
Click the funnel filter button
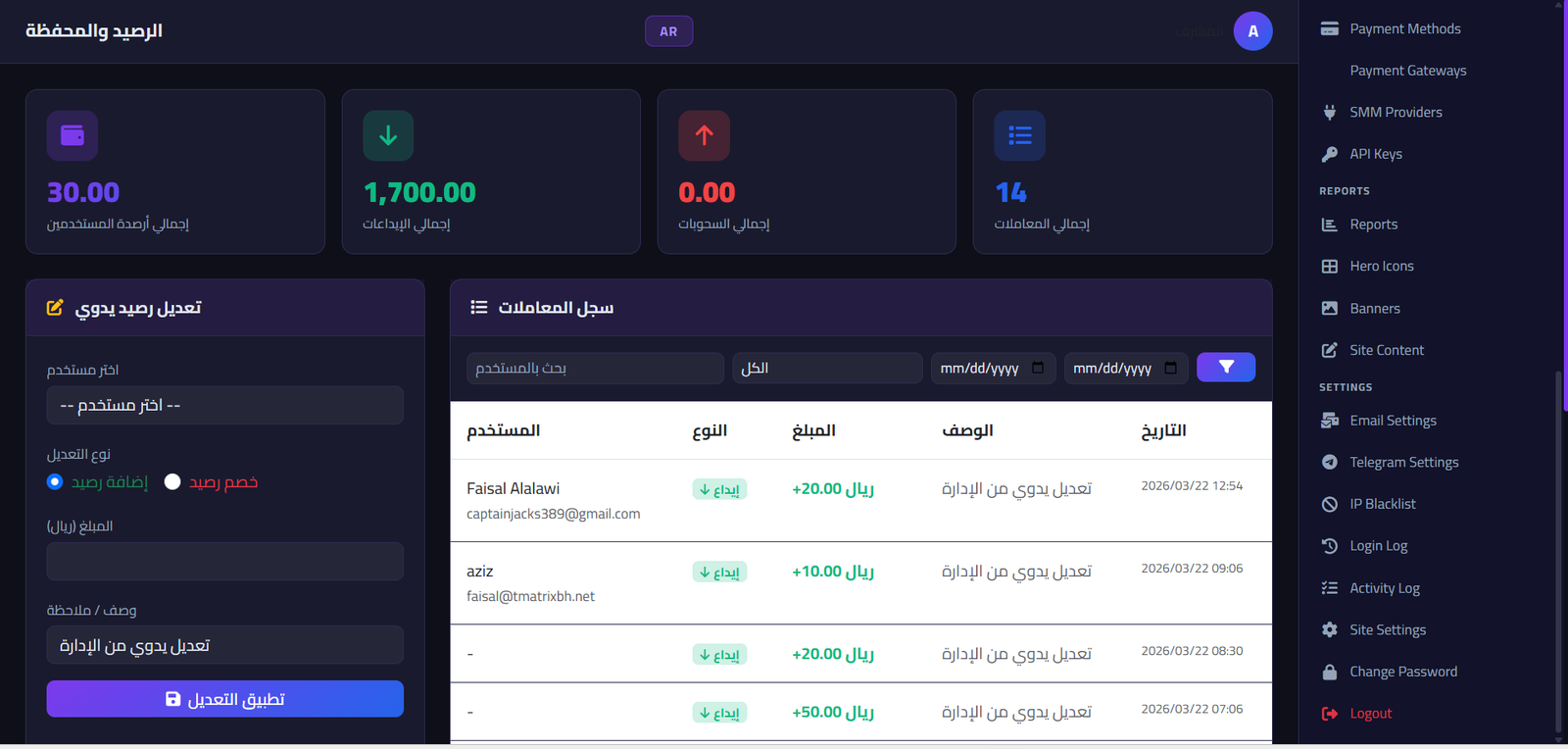pos(1225,368)
